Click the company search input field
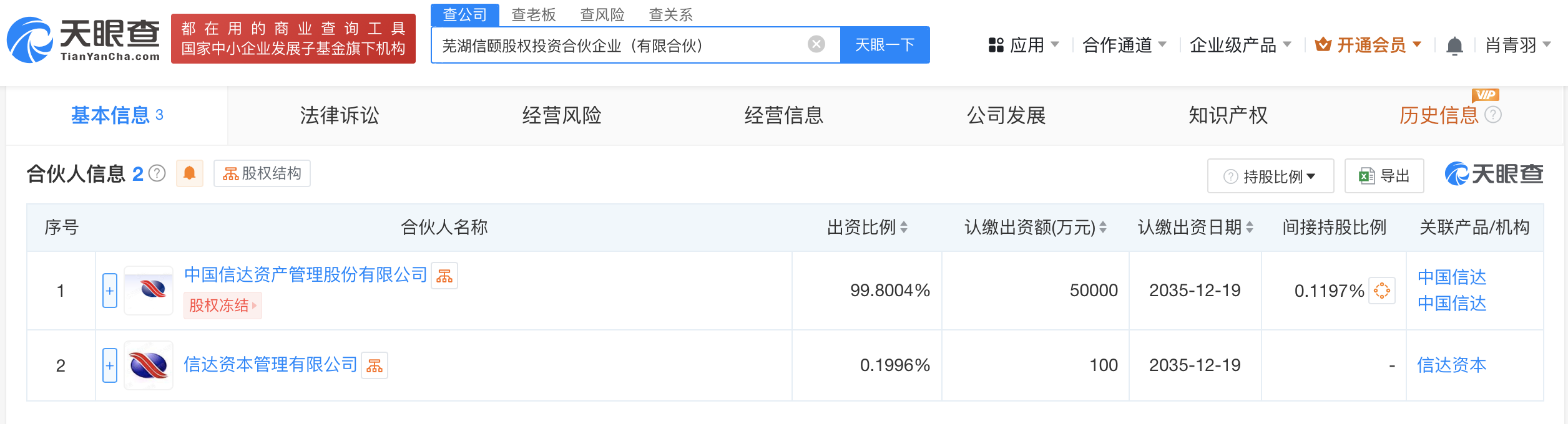The image size is (1568, 424). point(618,46)
